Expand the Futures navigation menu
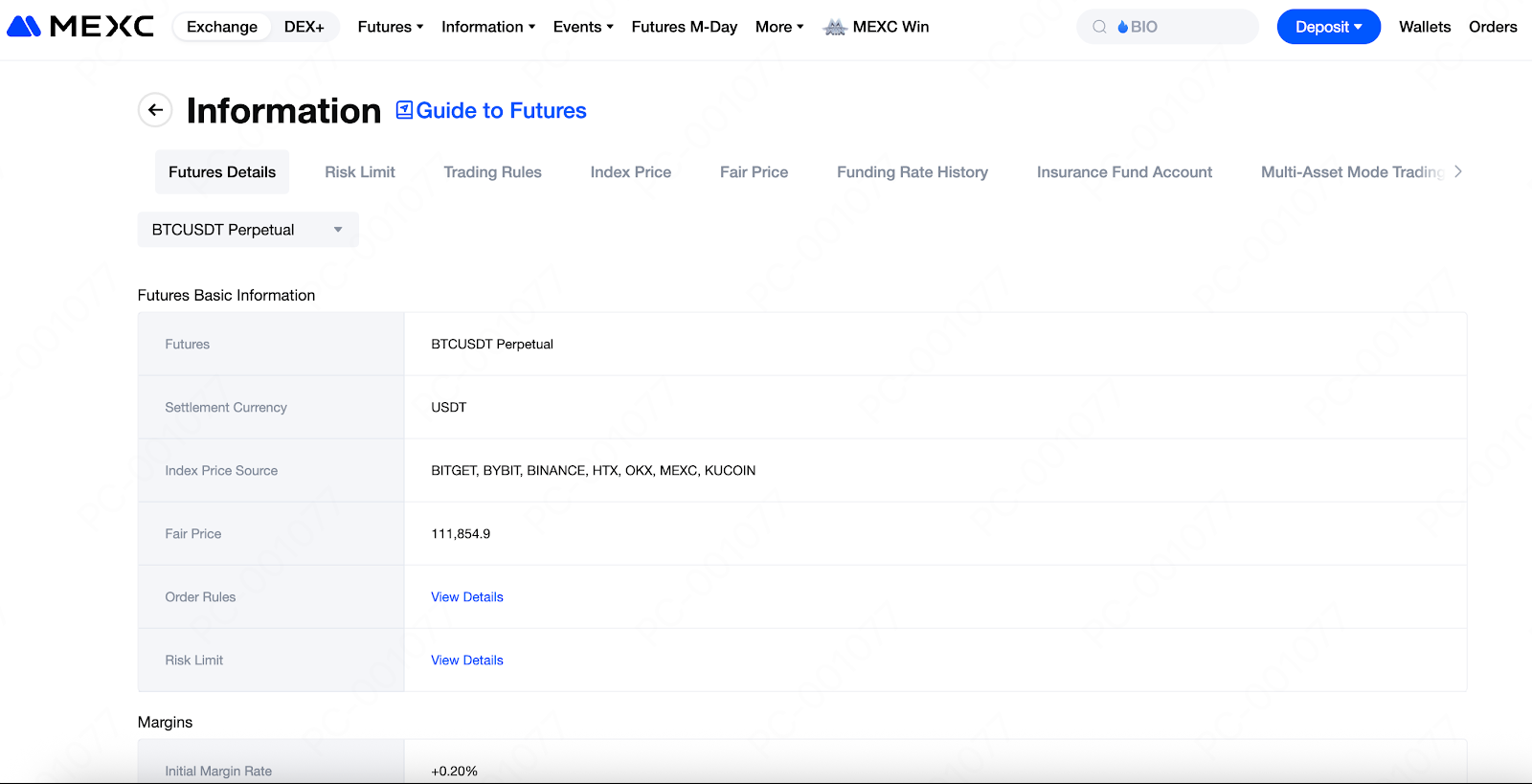1532x784 pixels. pyautogui.click(x=390, y=27)
